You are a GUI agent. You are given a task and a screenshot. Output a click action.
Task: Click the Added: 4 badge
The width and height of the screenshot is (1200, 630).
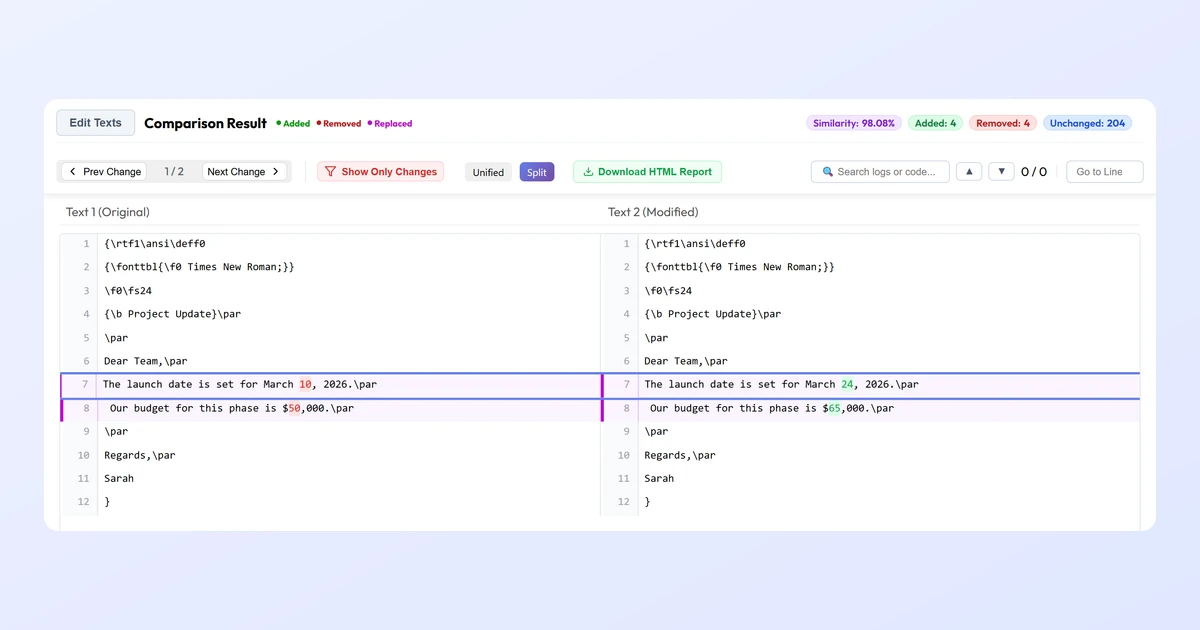click(x=935, y=123)
